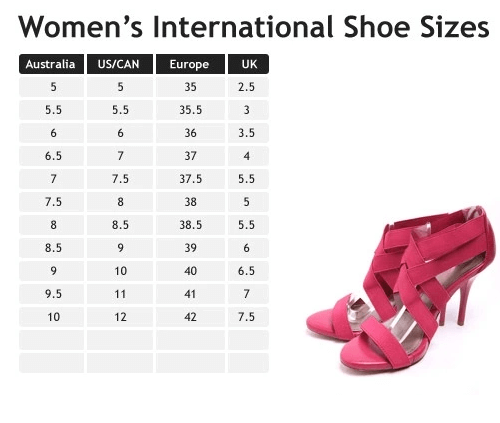Select the US/CAN cell showing 10
This screenshot has width=500, height=423.
click(120, 271)
